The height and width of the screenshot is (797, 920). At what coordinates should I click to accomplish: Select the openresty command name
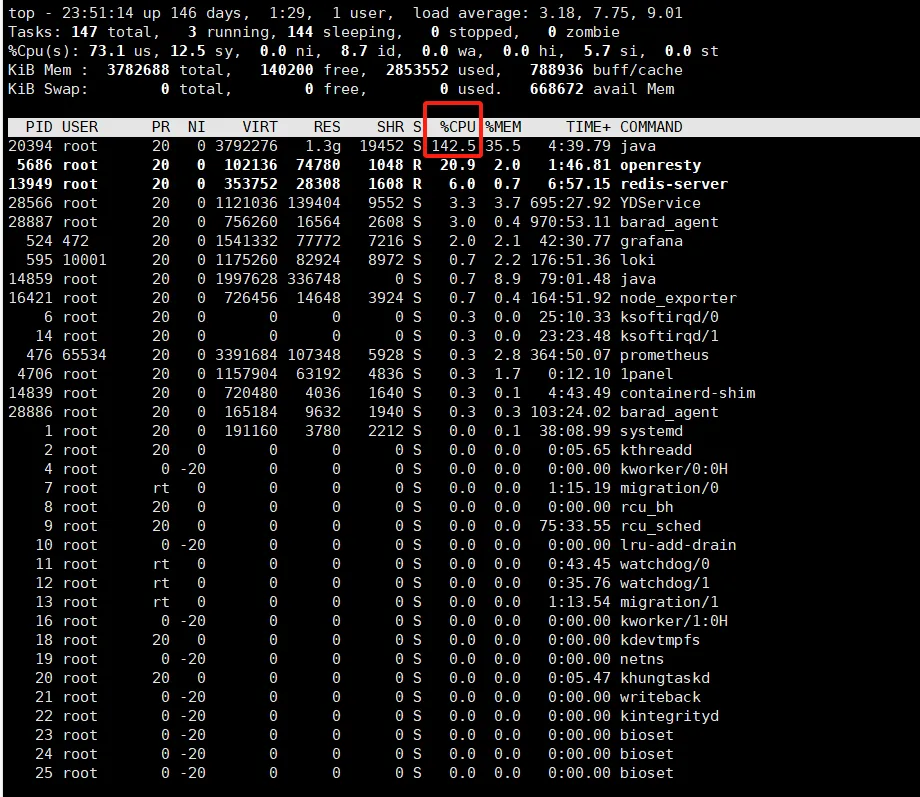pyautogui.click(x=661, y=165)
